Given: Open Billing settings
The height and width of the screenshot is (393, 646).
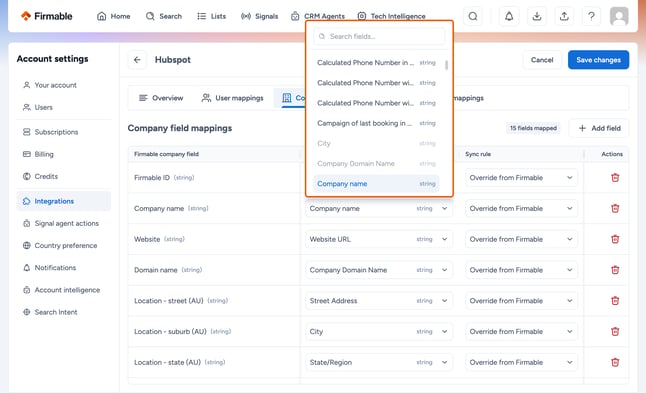Looking at the screenshot, I should tap(64, 154).
